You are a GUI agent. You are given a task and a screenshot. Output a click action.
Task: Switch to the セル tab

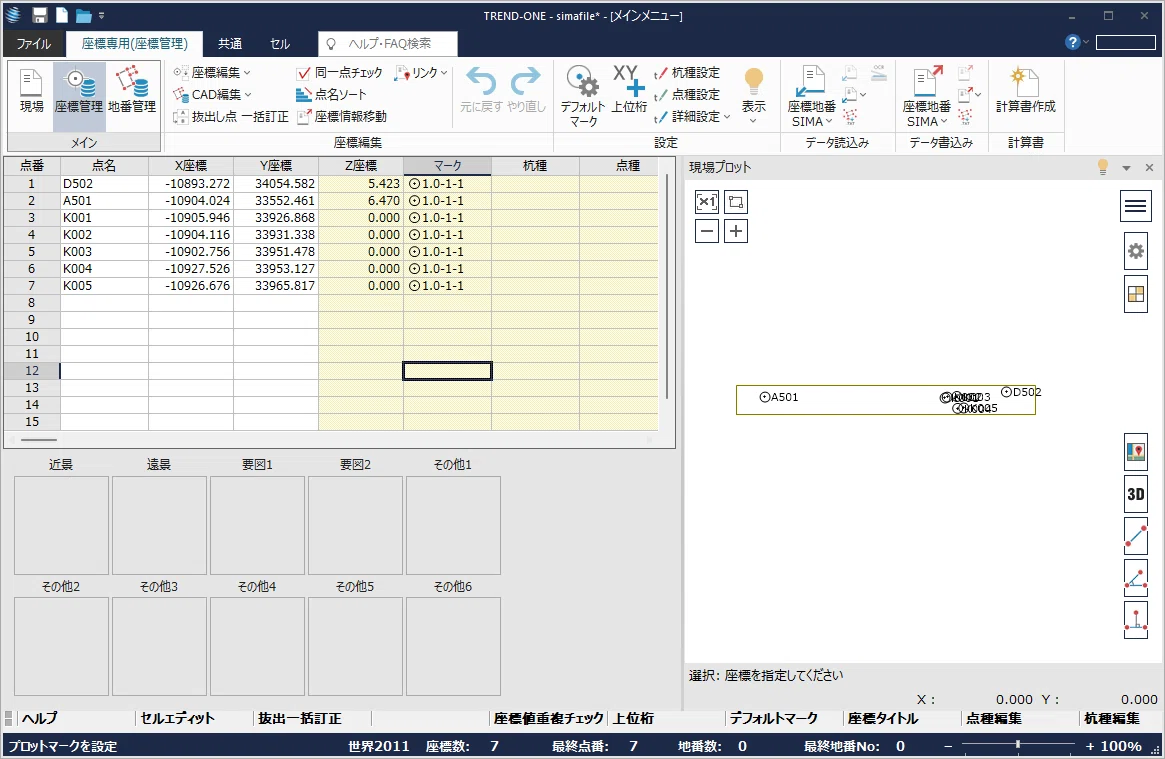[x=279, y=44]
